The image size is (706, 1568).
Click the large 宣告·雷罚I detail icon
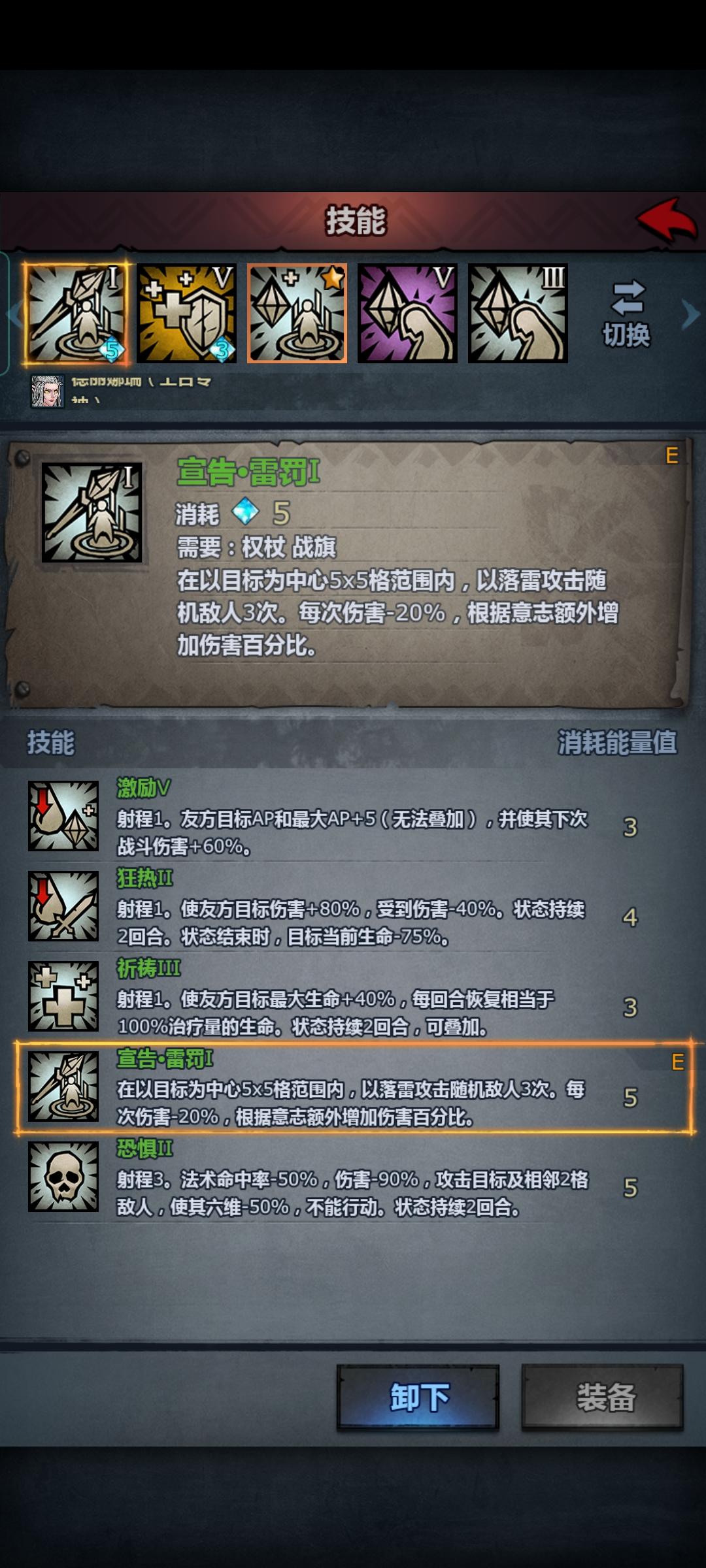tap(92, 512)
